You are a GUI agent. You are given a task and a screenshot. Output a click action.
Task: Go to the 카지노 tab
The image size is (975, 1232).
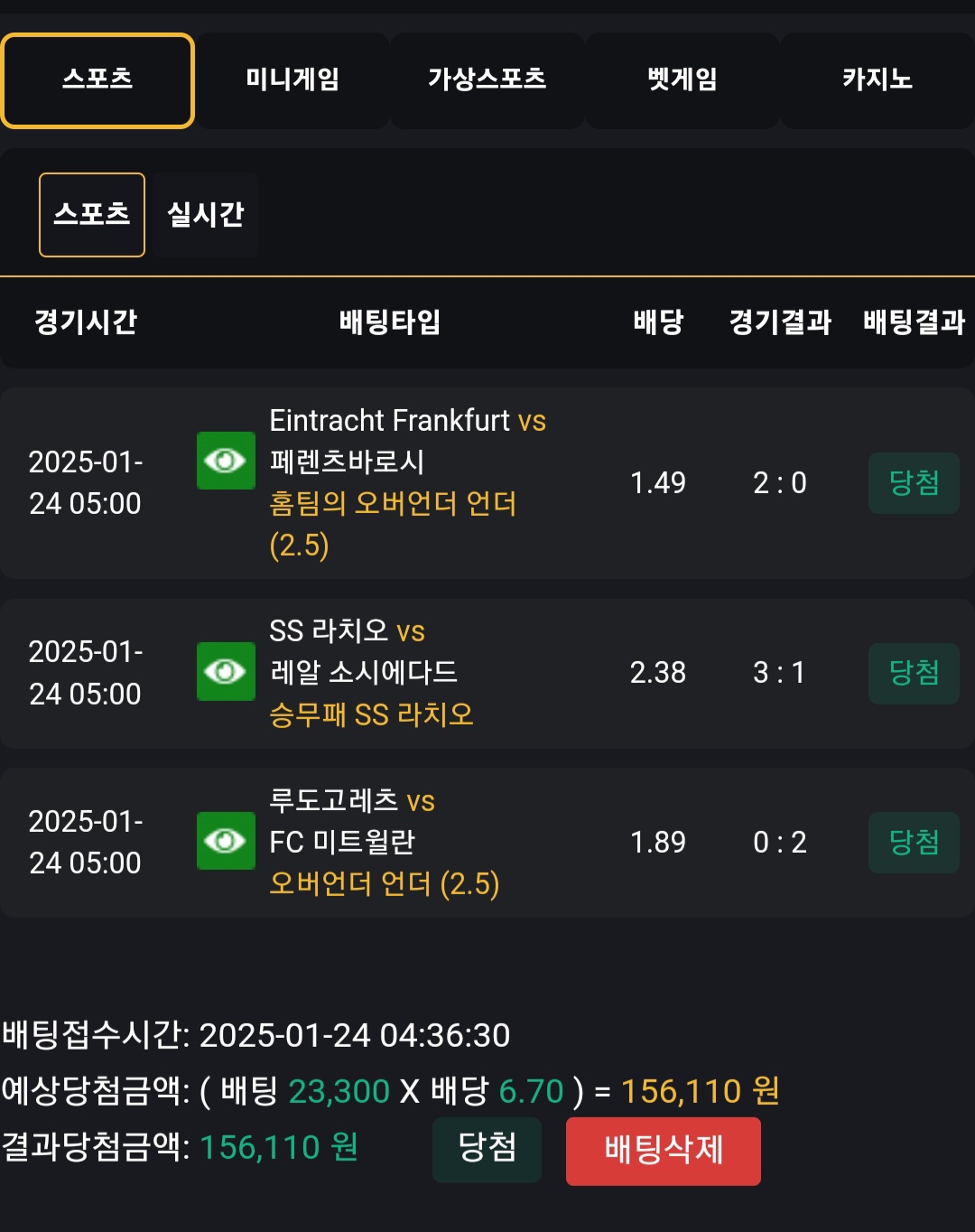(877, 80)
